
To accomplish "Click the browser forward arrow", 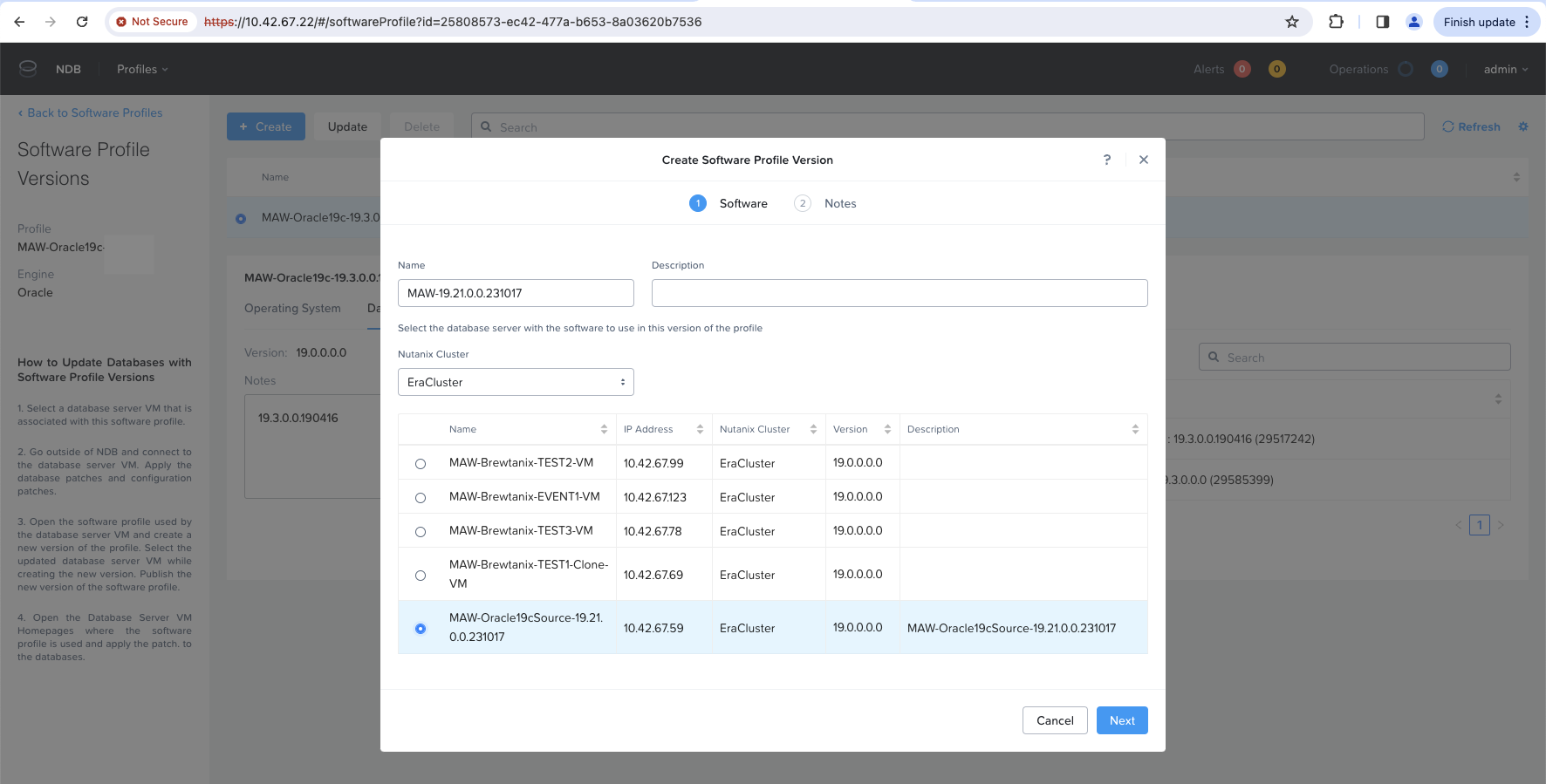I will [x=51, y=22].
